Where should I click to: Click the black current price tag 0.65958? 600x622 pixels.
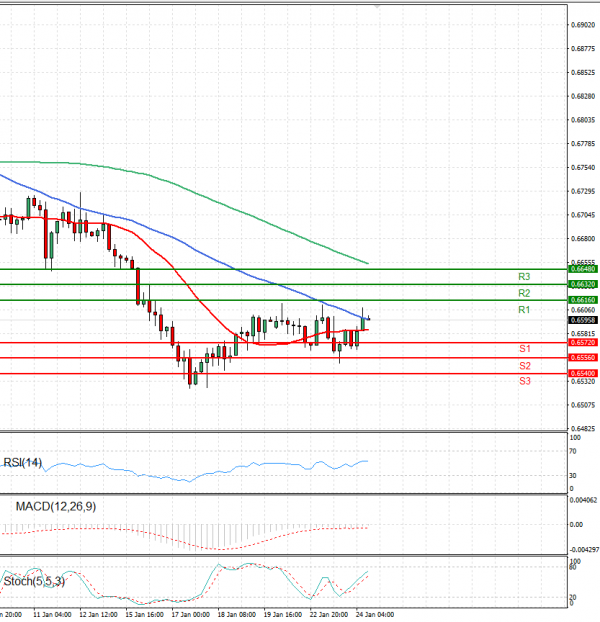coord(583,320)
